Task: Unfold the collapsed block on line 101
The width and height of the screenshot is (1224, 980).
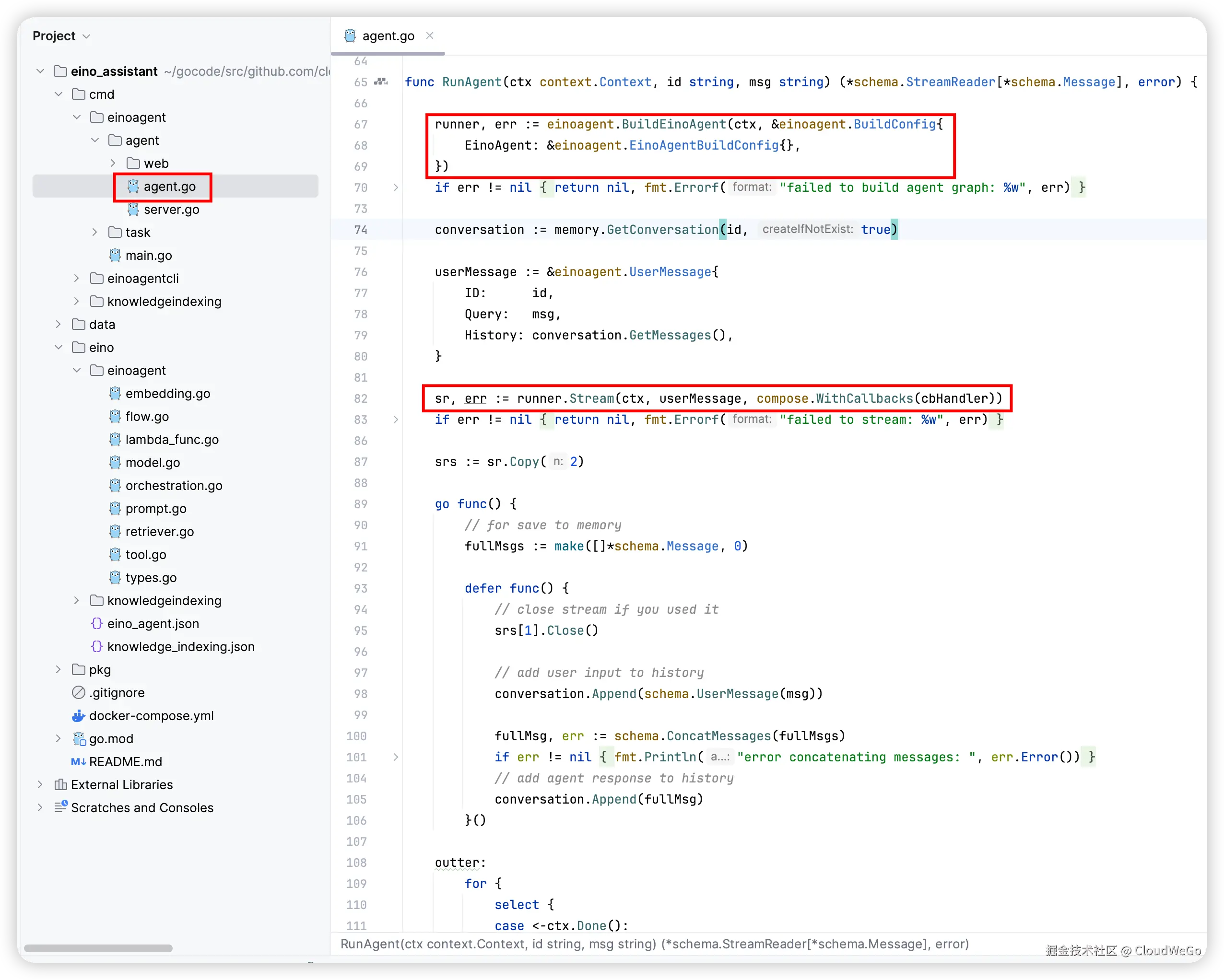Action: click(x=396, y=757)
